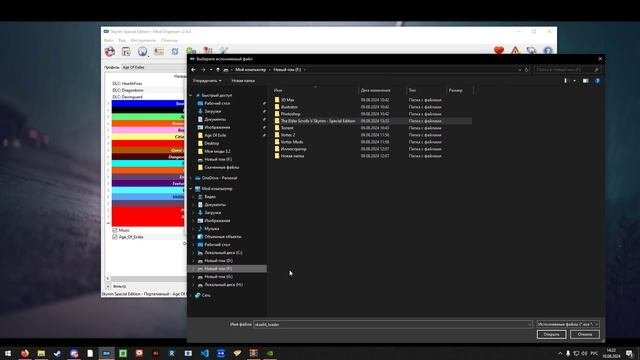
Task: Open Музыка under Мой компьютер
Action: point(211,229)
